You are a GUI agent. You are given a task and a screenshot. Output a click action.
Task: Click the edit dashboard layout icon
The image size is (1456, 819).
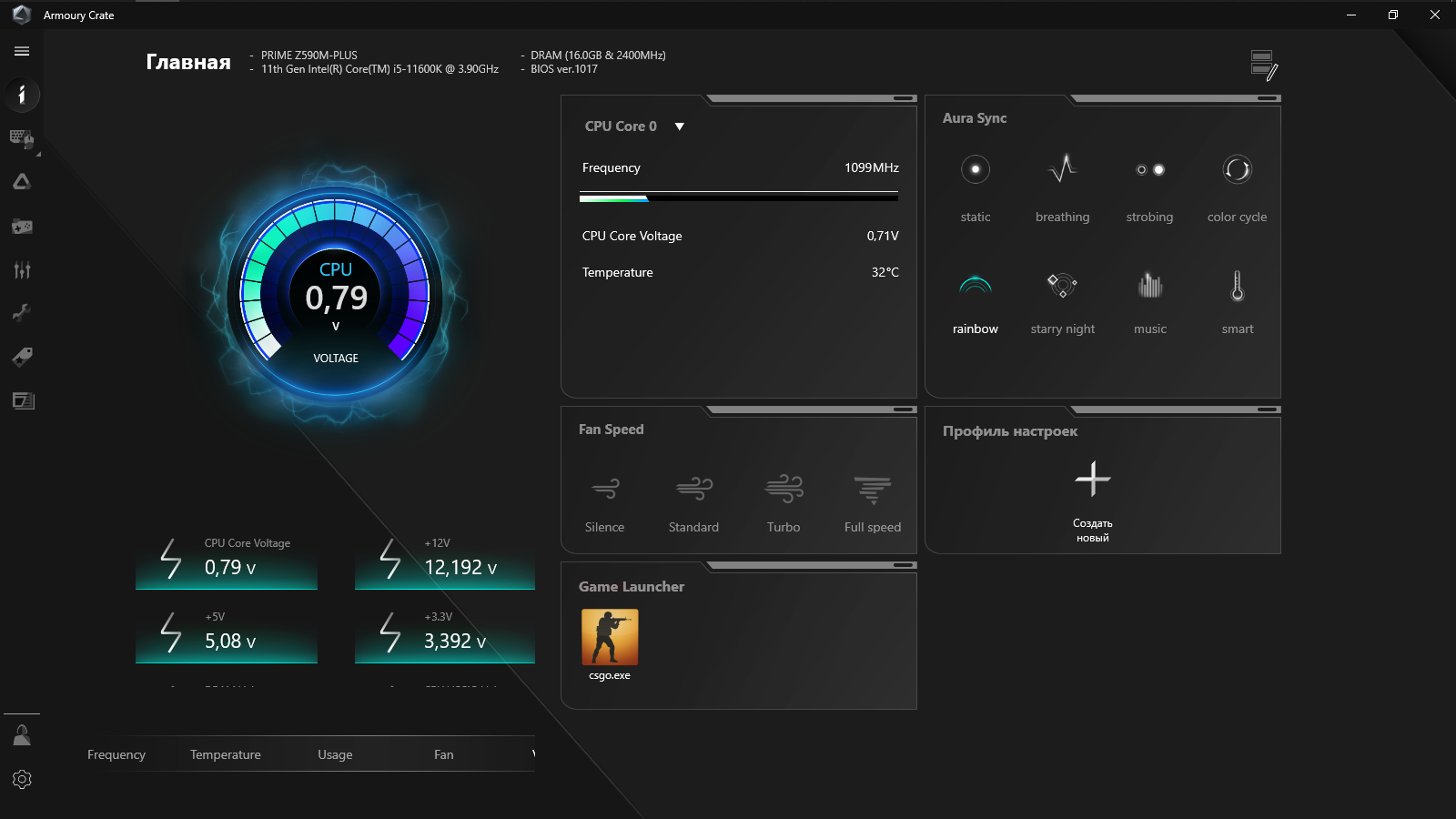1264,66
